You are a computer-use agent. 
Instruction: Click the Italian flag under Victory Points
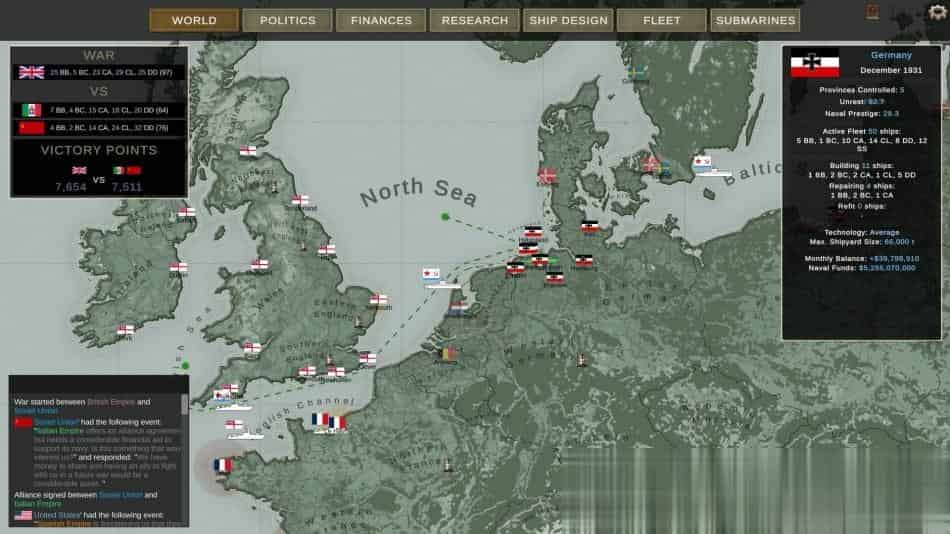click(x=119, y=171)
